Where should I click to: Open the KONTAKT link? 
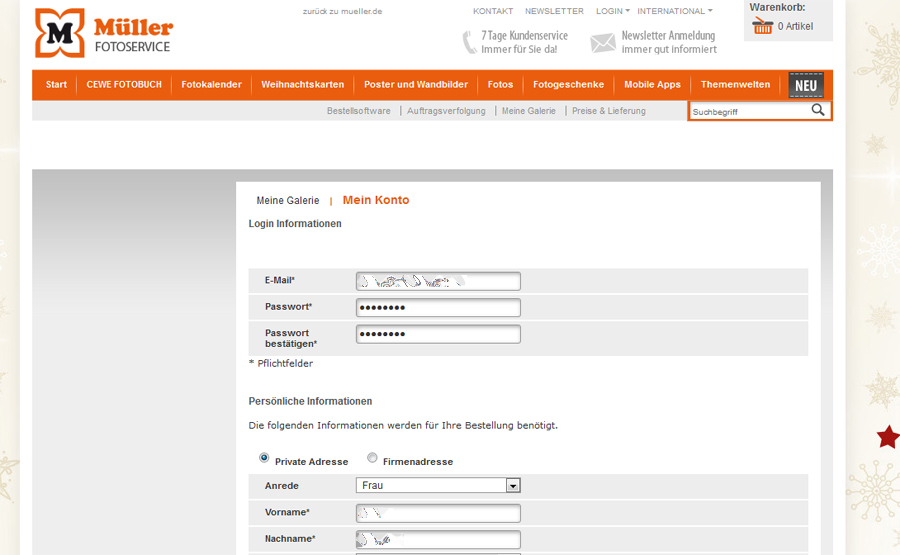[493, 11]
